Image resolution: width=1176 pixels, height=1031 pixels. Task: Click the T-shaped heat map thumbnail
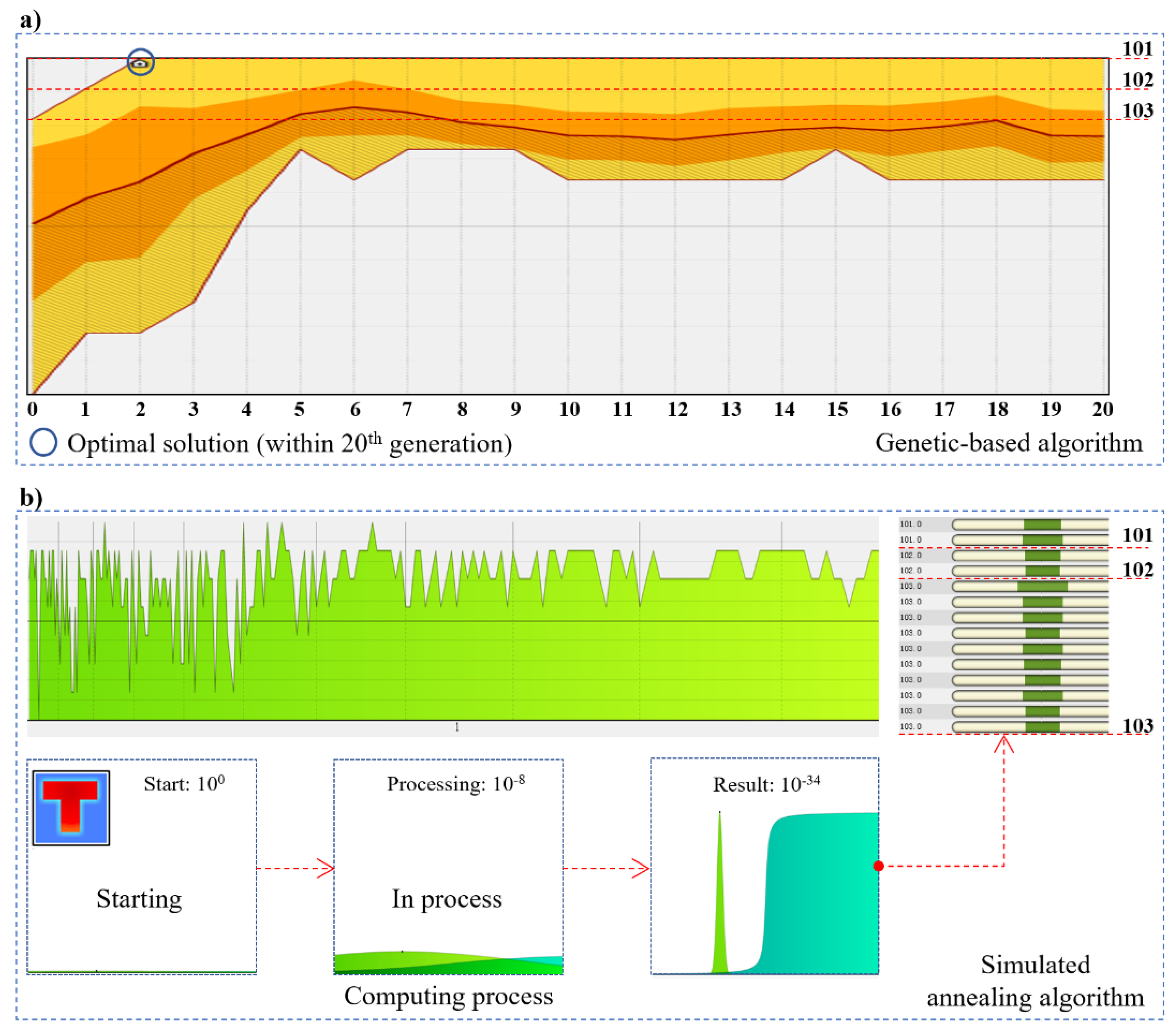pyautogui.click(x=71, y=808)
